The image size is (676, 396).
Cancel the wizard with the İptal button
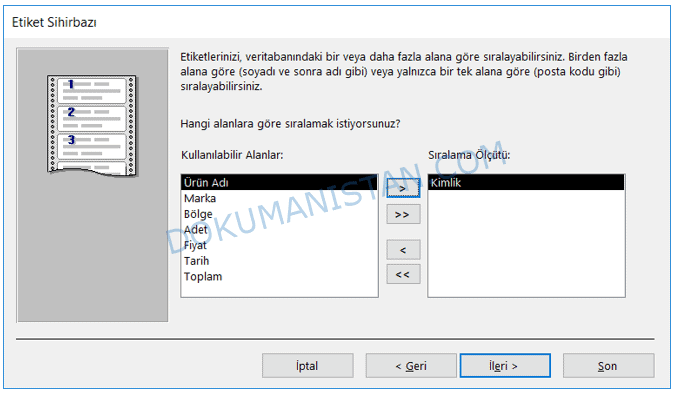coord(307,366)
